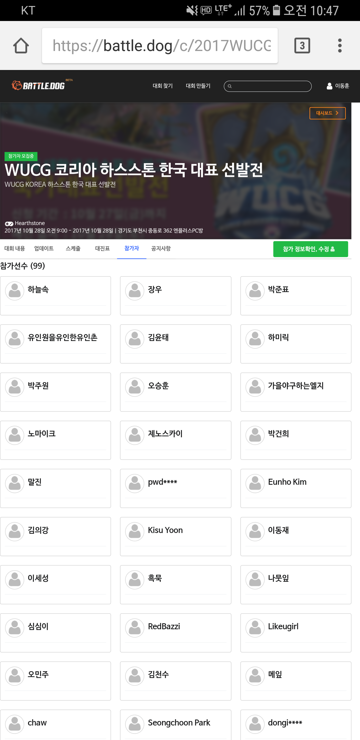Screen dimensions: 360x740
Task: Click the green 참가 정보확인, 수정 button
Action: coord(310,249)
